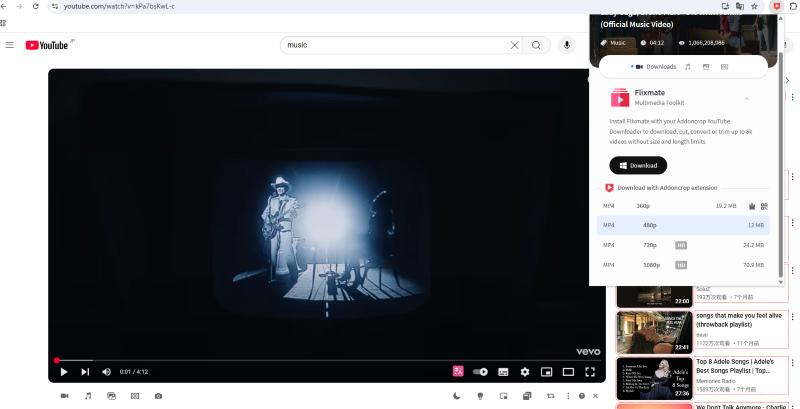The image size is (800, 409).
Task: Open the player settings gear
Action: pyautogui.click(x=524, y=372)
